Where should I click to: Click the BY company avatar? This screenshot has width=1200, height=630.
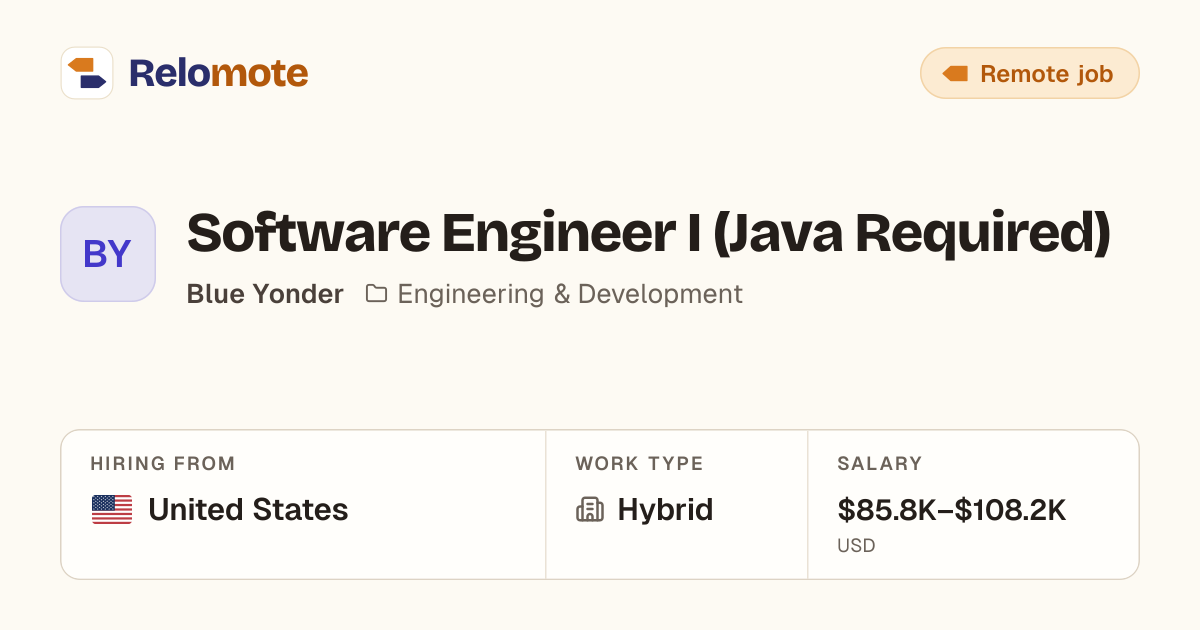(108, 254)
